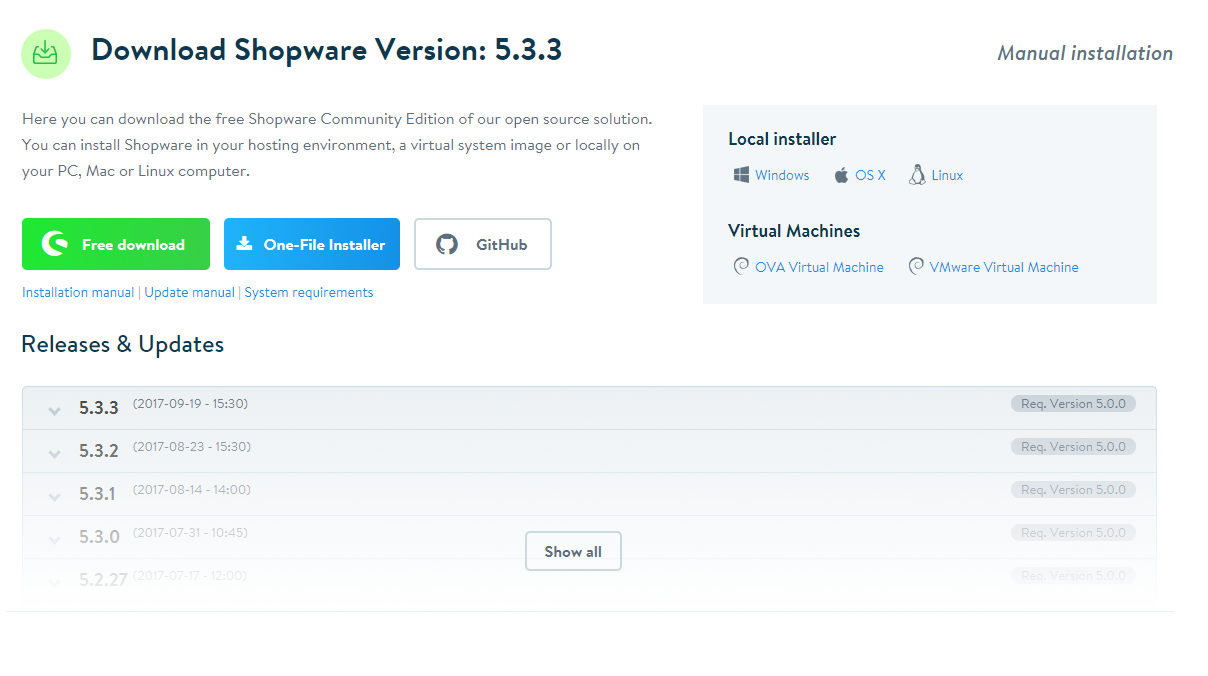The height and width of the screenshot is (676, 1208).
Task: Click the 5.3.2 version number
Action: [x=99, y=451]
